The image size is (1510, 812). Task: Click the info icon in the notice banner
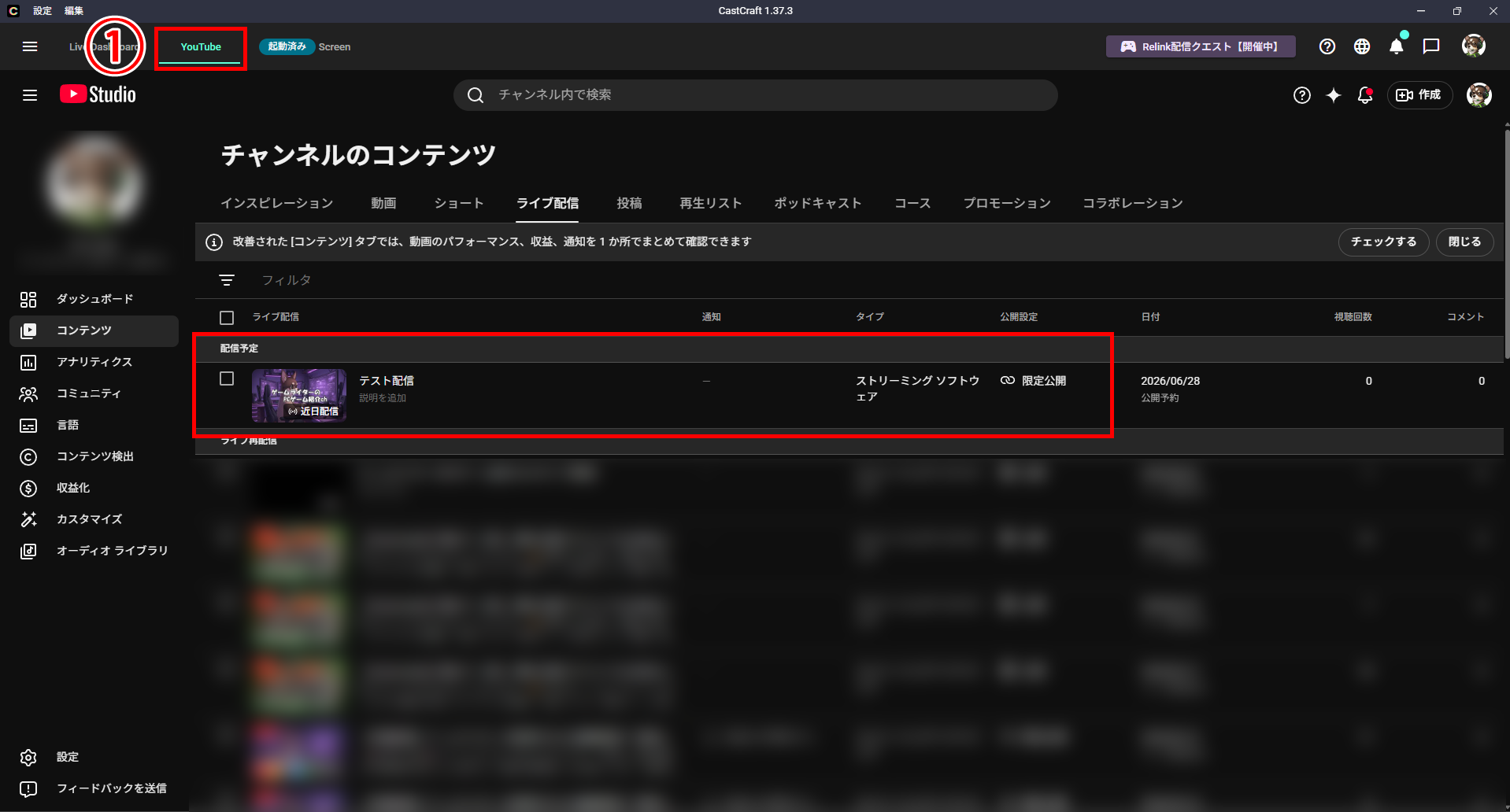coord(214,242)
